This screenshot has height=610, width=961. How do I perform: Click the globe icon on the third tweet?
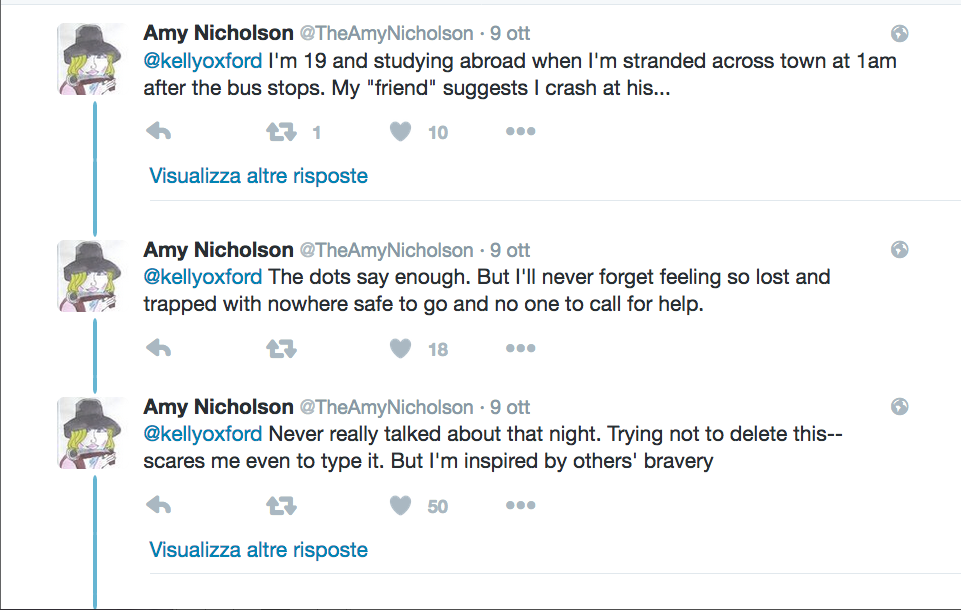coord(899,407)
